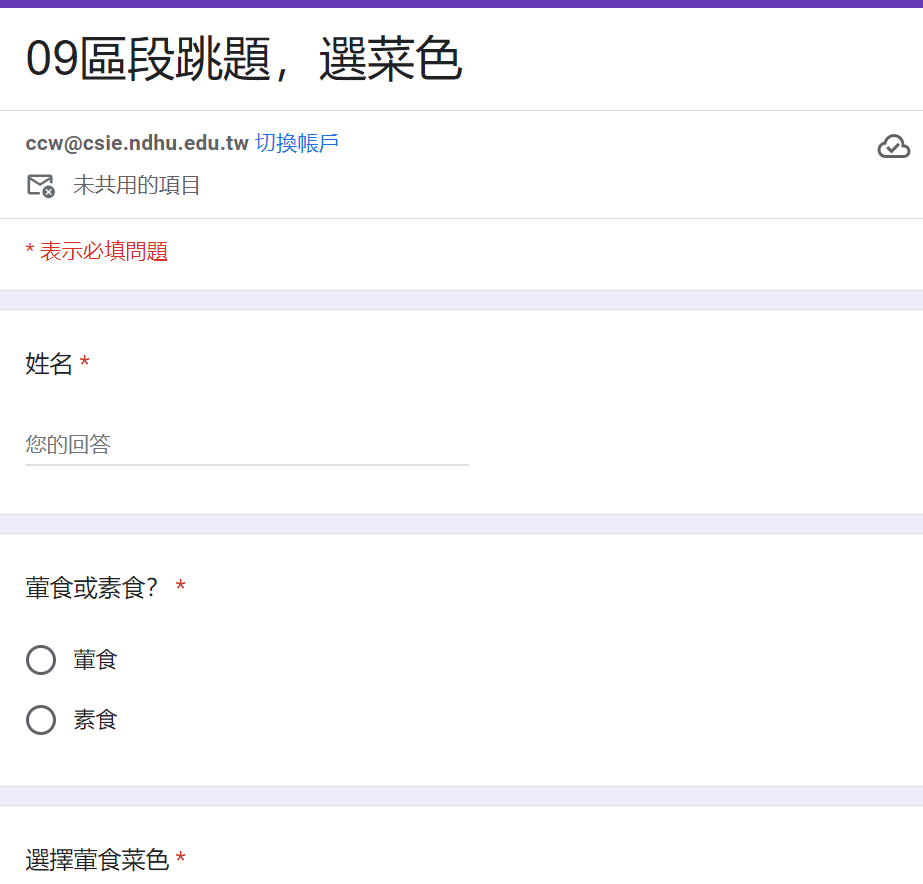This screenshot has width=923, height=884.
Task: Click the 葷食 option label text
Action: pos(95,660)
